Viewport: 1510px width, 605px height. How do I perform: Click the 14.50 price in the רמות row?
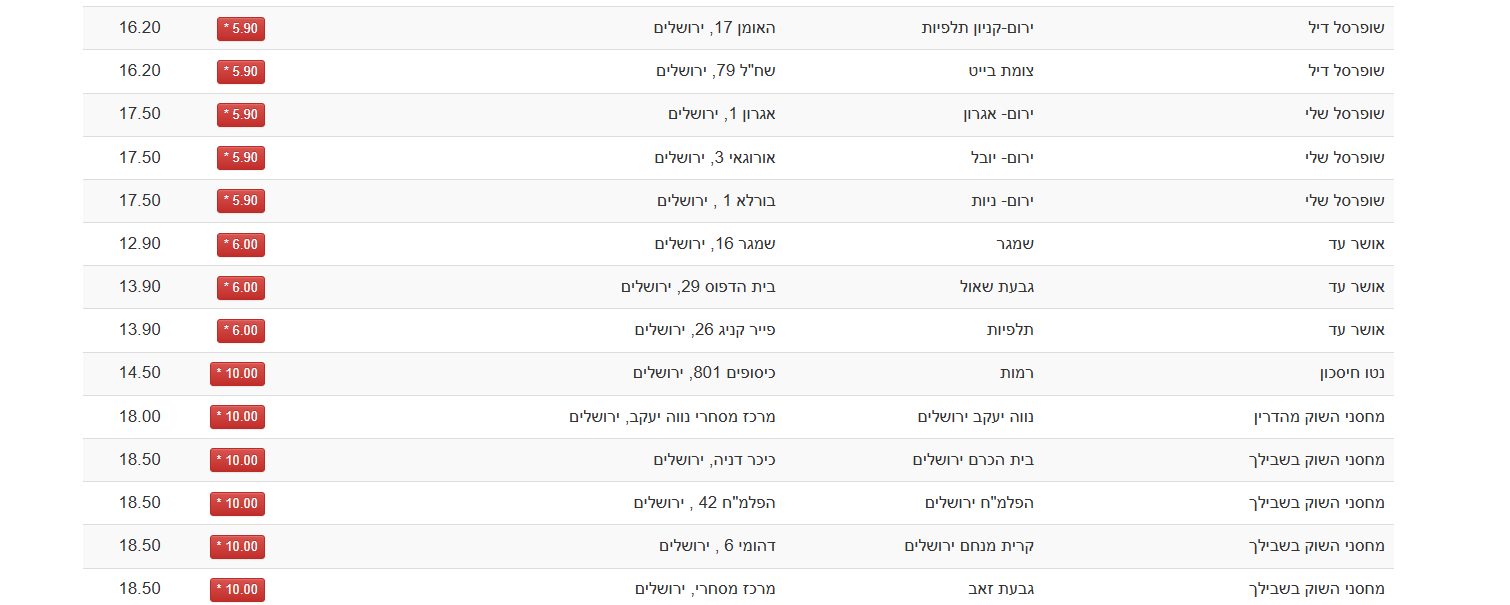click(139, 373)
